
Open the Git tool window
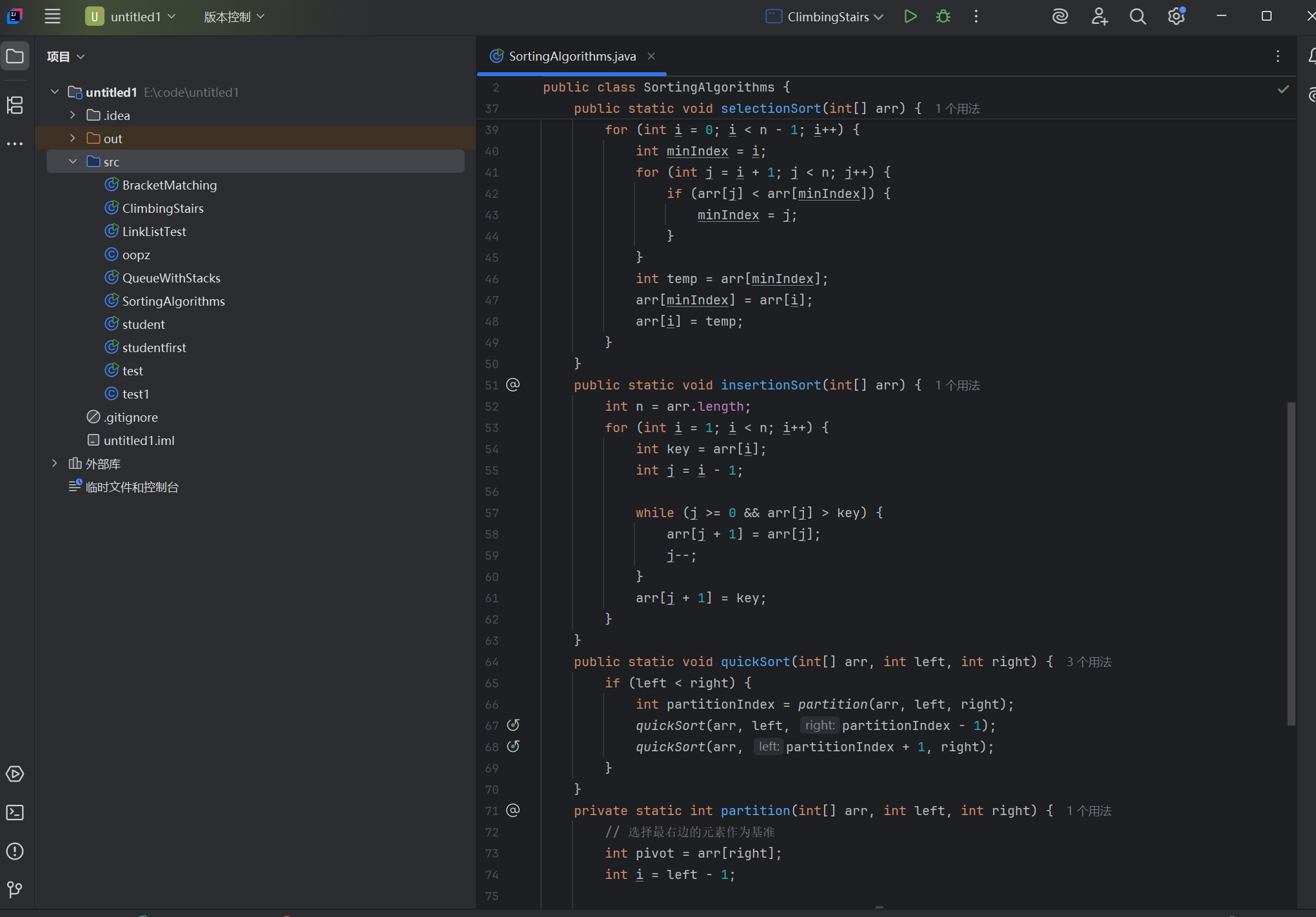(15, 890)
